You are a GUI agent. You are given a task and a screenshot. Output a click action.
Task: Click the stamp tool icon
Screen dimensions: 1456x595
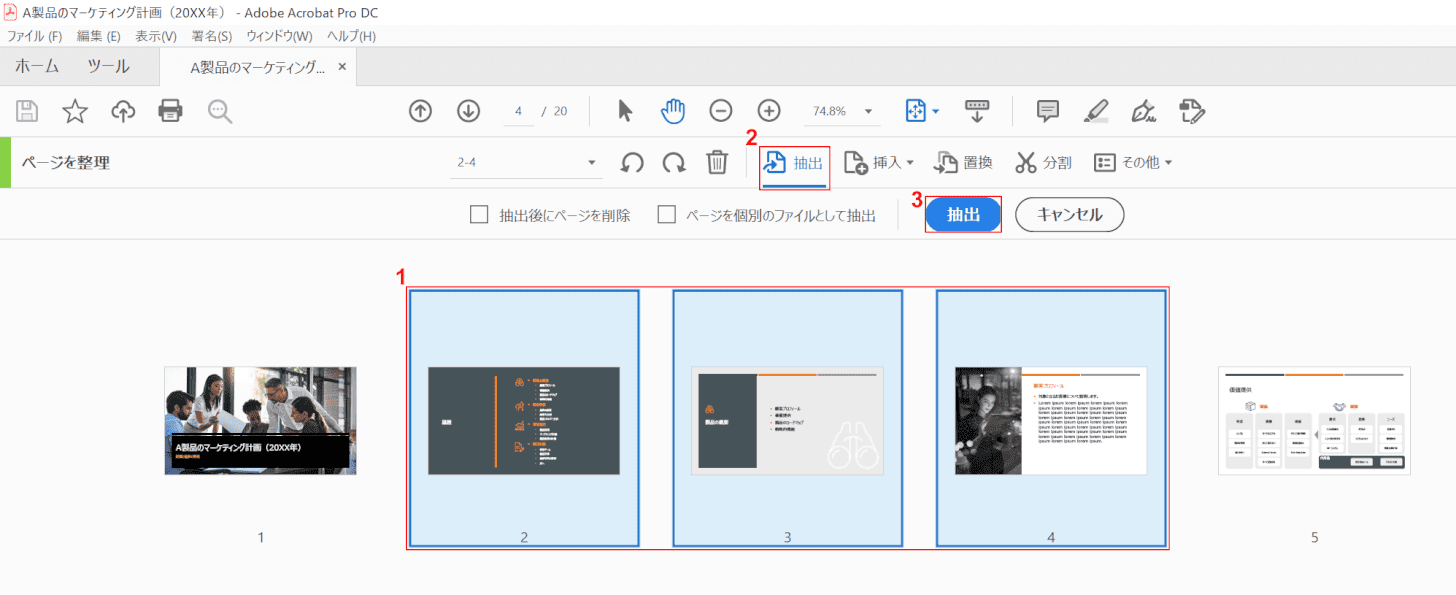tap(1192, 111)
